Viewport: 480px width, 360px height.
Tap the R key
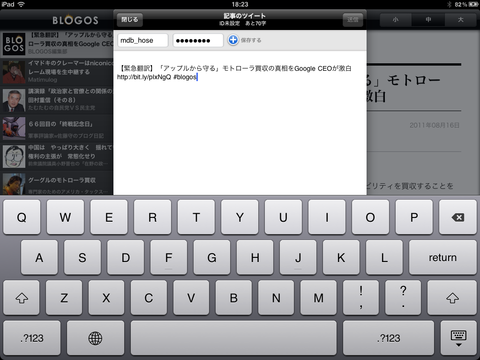[x=153, y=217]
